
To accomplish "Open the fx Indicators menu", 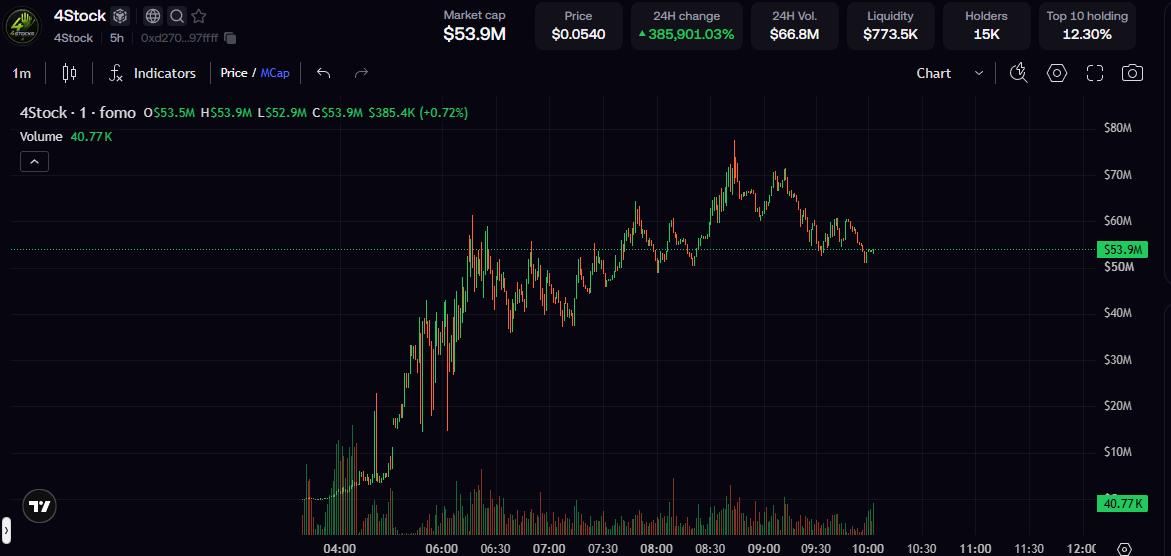I will (152, 73).
